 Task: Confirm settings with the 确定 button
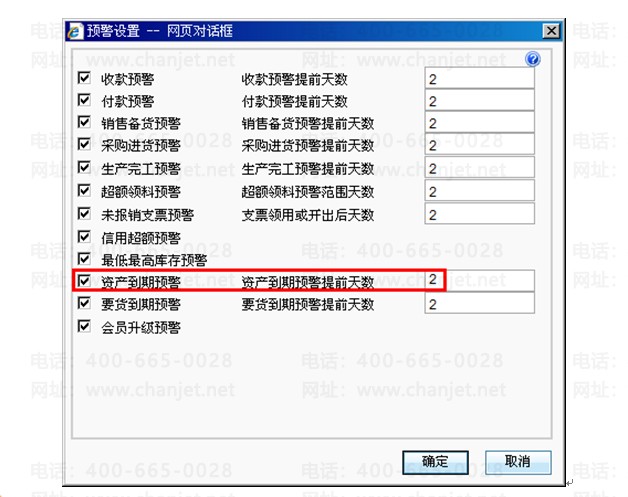click(435, 463)
